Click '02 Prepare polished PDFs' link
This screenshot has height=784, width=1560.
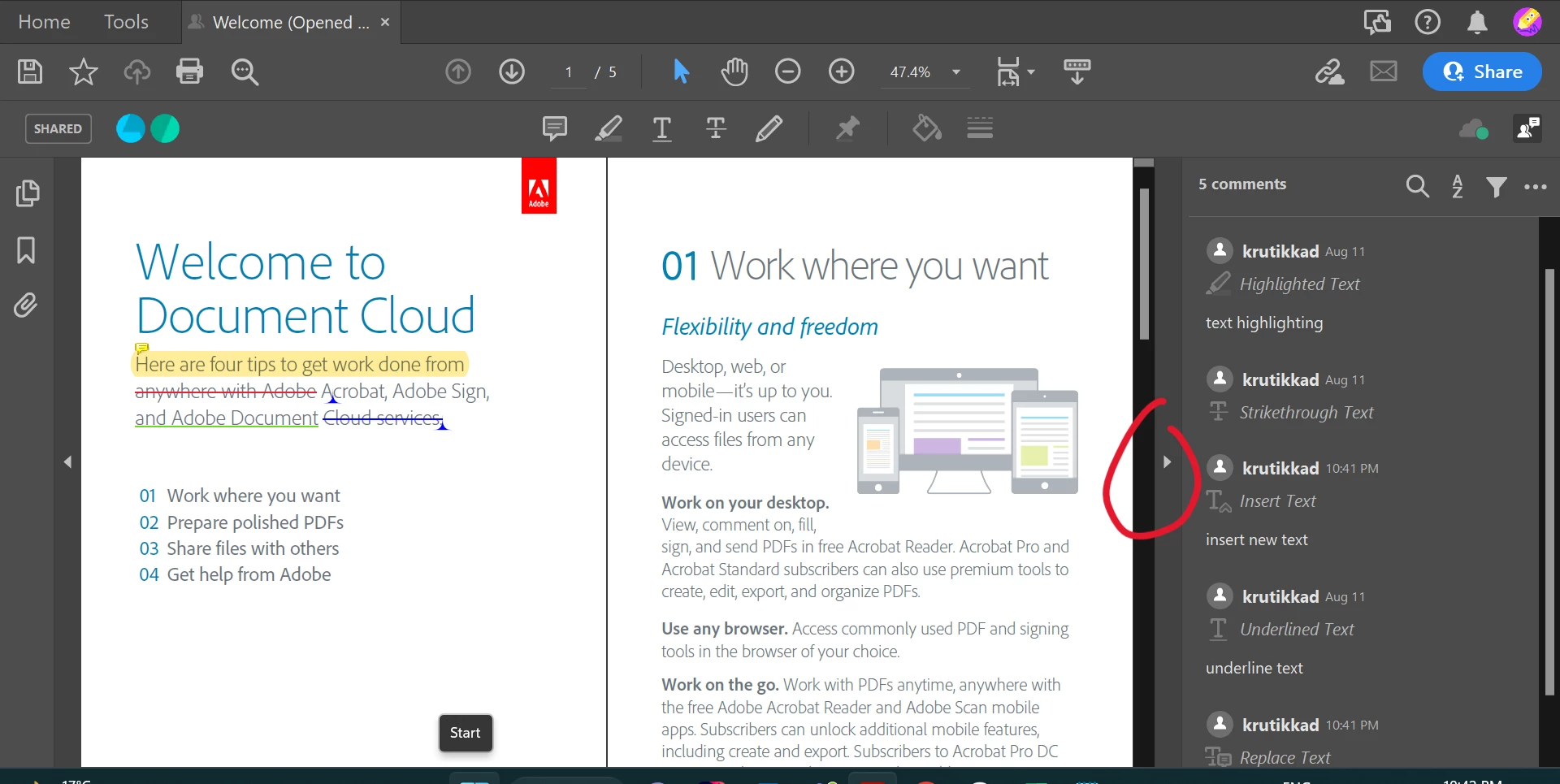(x=241, y=522)
